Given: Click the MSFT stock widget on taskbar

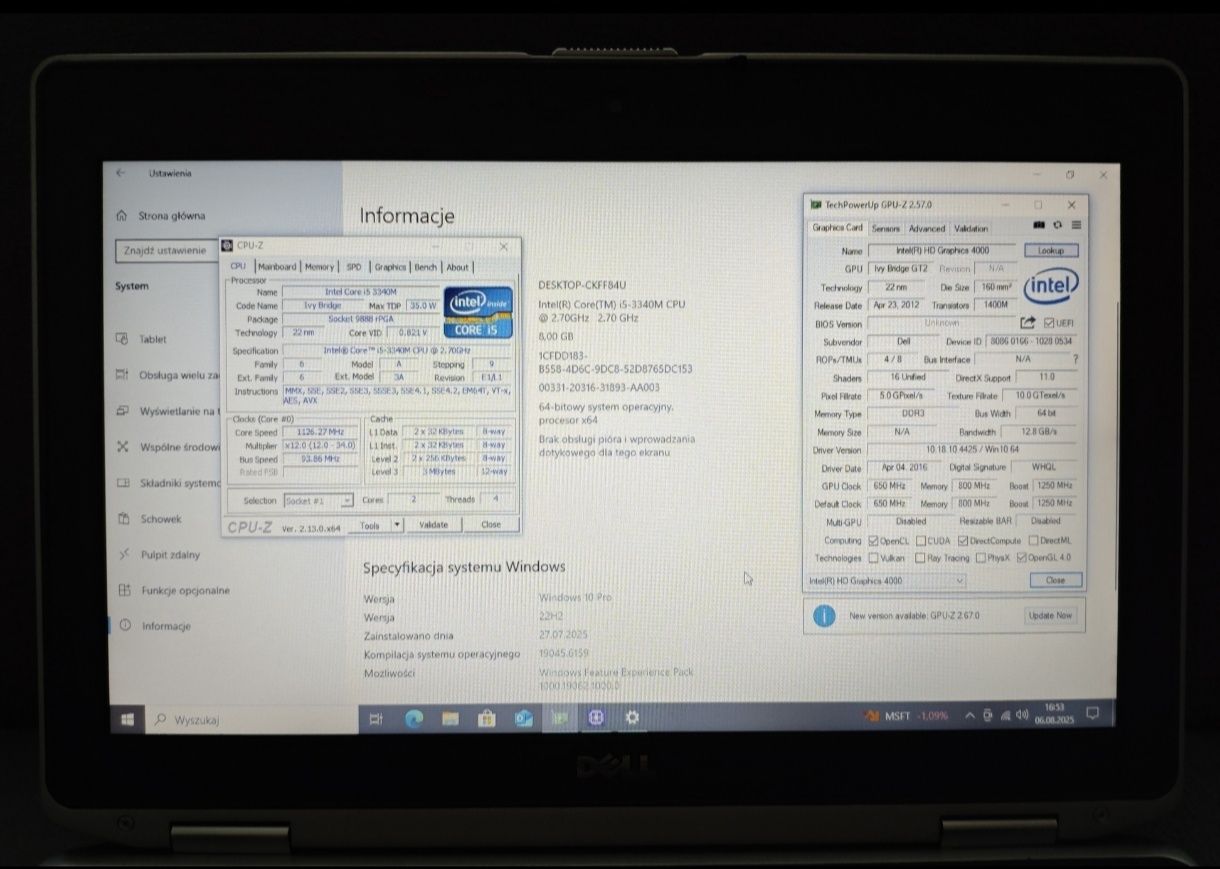Looking at the screenshot, I should [x=905, y=716].
